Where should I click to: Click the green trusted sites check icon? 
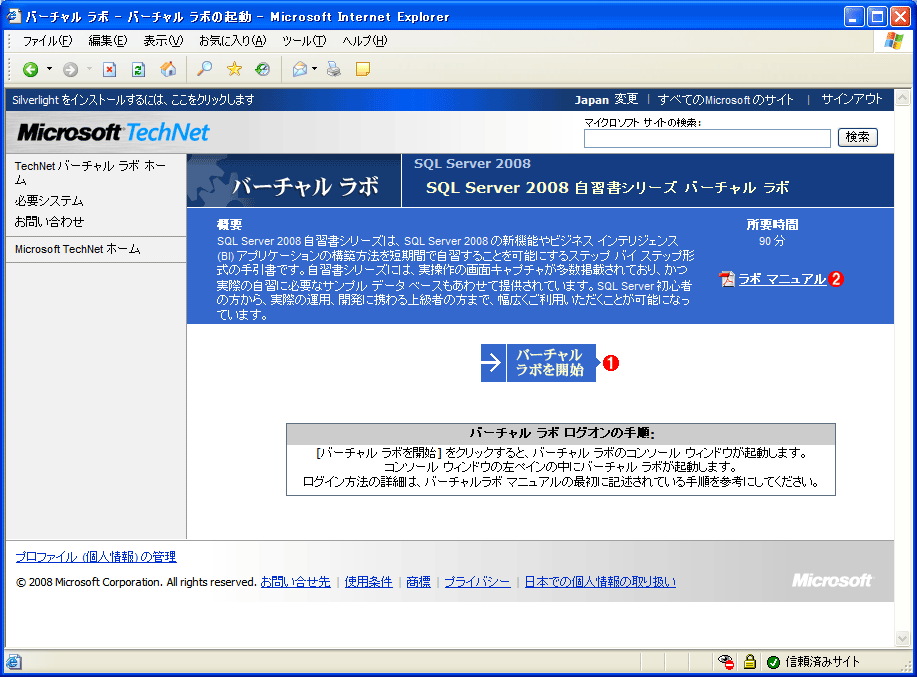[x=773, y=662]
